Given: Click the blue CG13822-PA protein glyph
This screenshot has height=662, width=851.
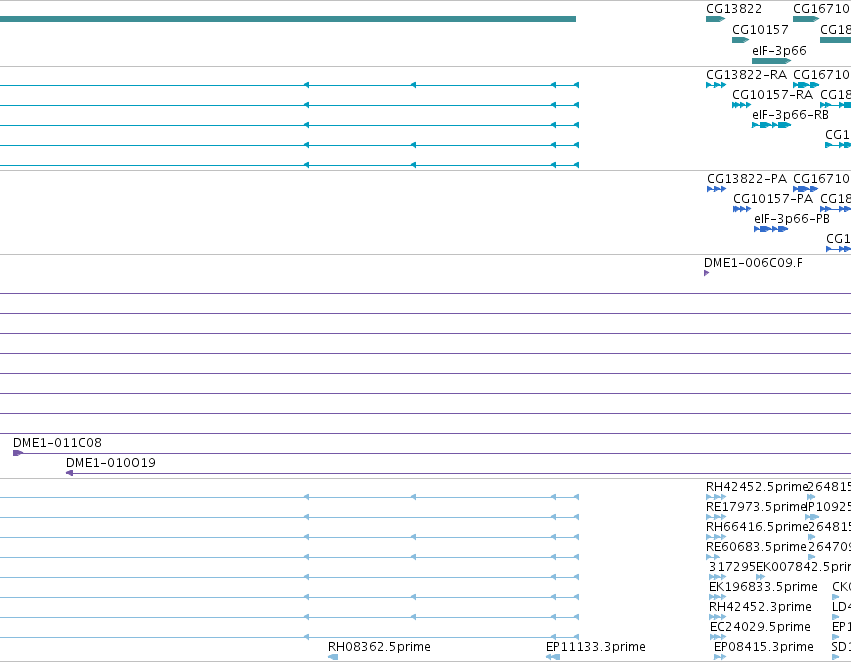Looking at the screenshot, I should (x=716, y=189).
